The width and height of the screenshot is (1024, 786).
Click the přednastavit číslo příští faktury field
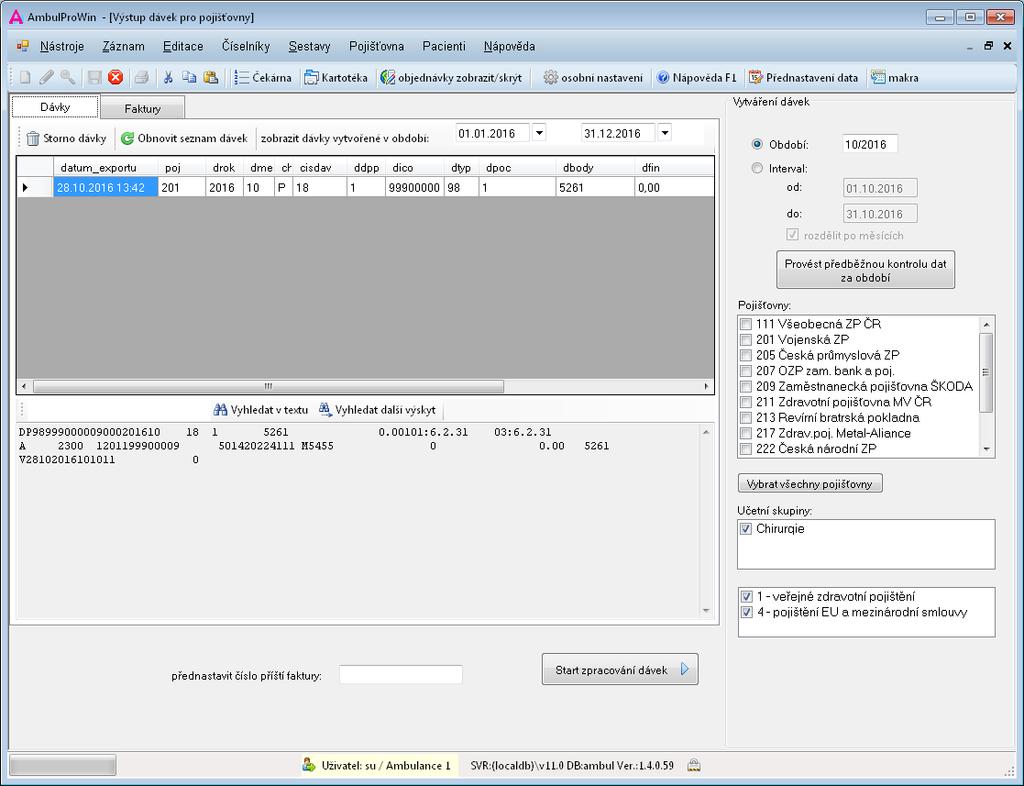(401, 675)
